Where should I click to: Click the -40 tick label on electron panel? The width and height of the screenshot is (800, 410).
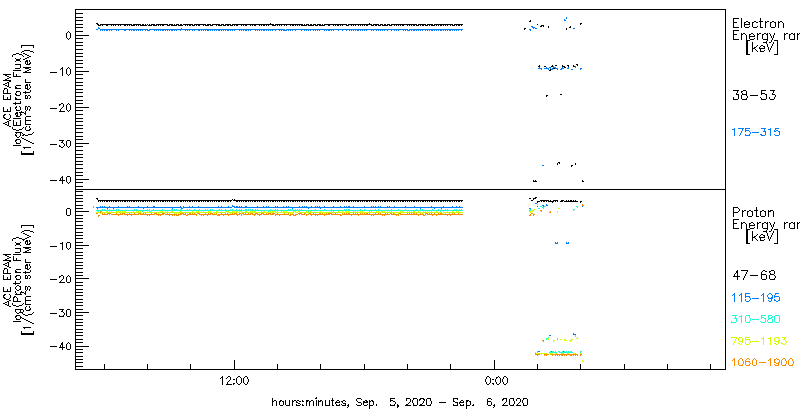point(59,180)
